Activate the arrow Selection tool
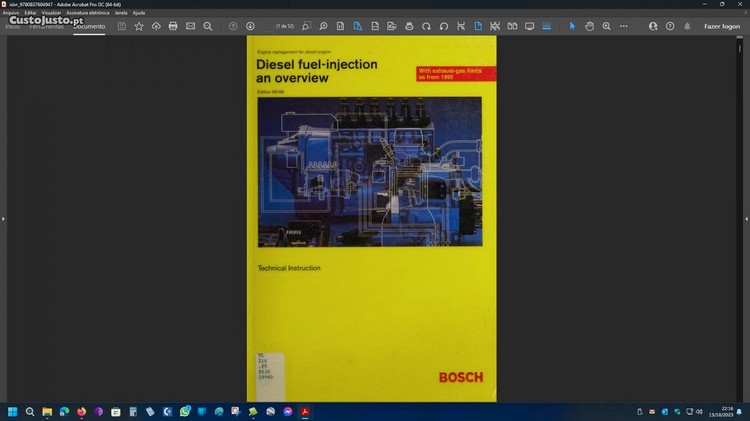The image size is (750, 421). coord(572,26)
